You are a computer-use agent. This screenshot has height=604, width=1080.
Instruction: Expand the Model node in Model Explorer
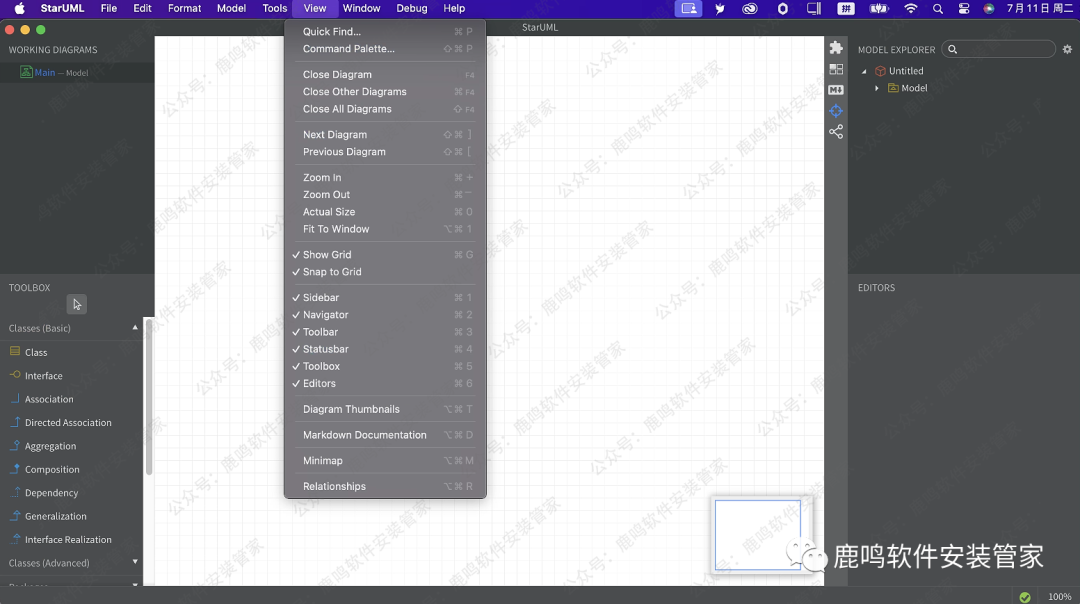click(x=877, y=88)
